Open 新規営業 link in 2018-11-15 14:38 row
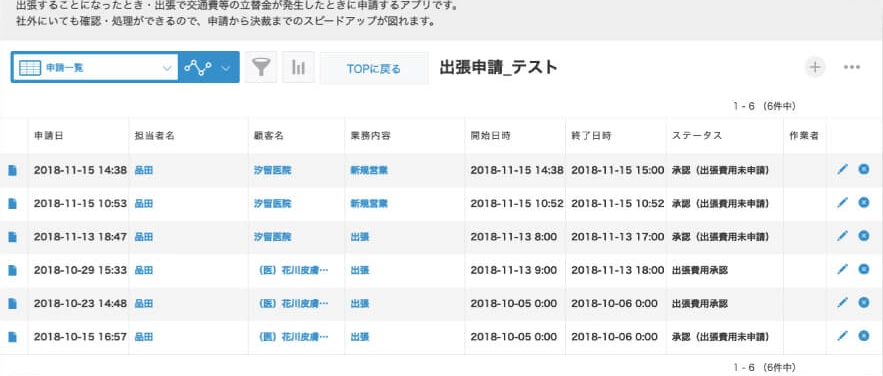 pos(369,170)
